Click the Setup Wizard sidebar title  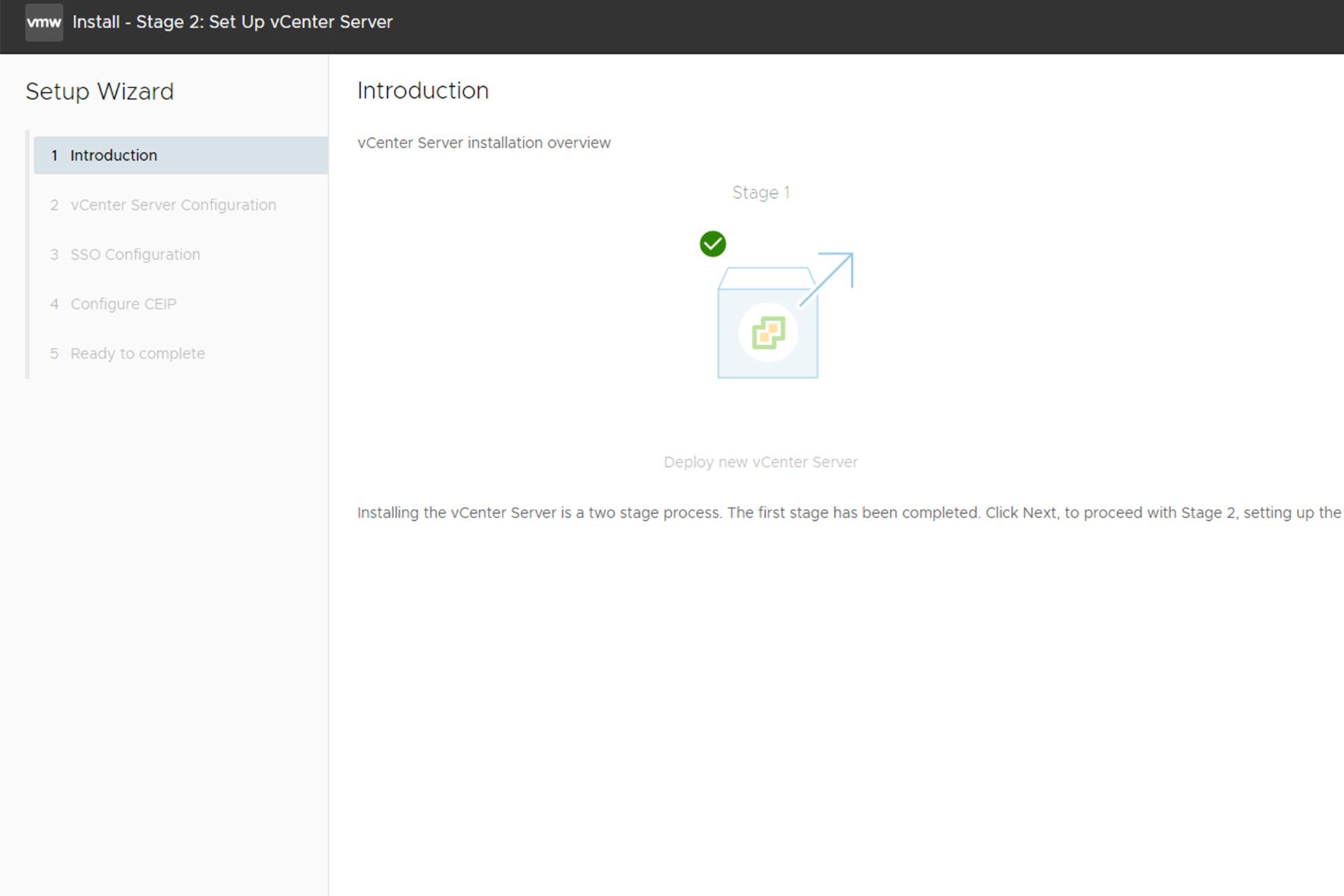click(99, 92)
